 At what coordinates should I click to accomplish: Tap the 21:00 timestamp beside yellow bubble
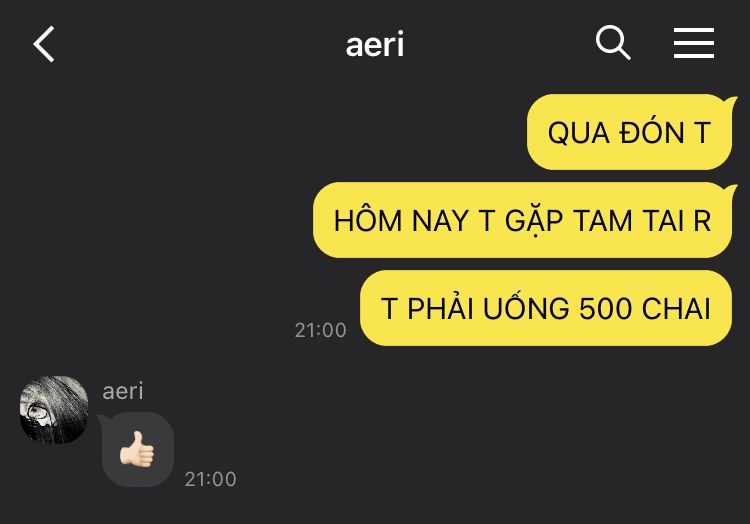pos(320,330)
